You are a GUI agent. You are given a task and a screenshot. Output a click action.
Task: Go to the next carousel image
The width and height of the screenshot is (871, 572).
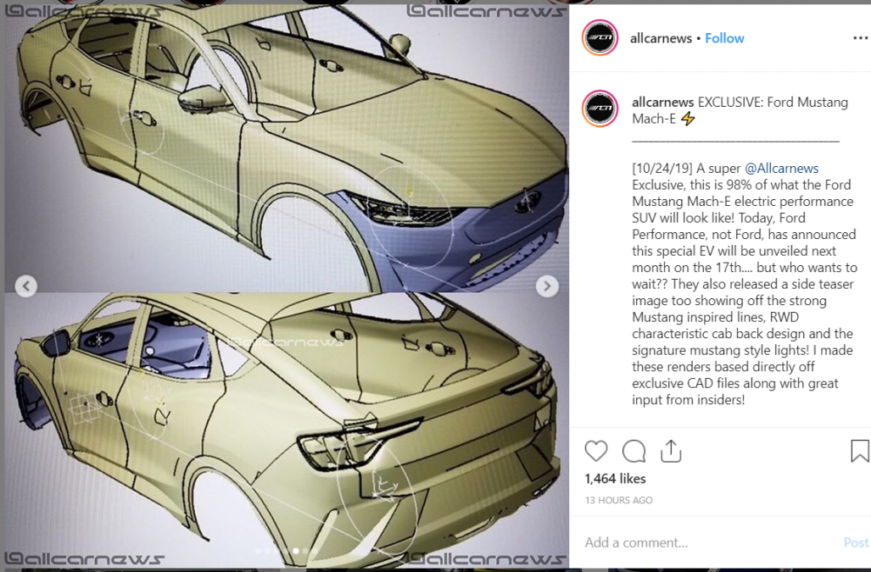(x=547, y=286)
